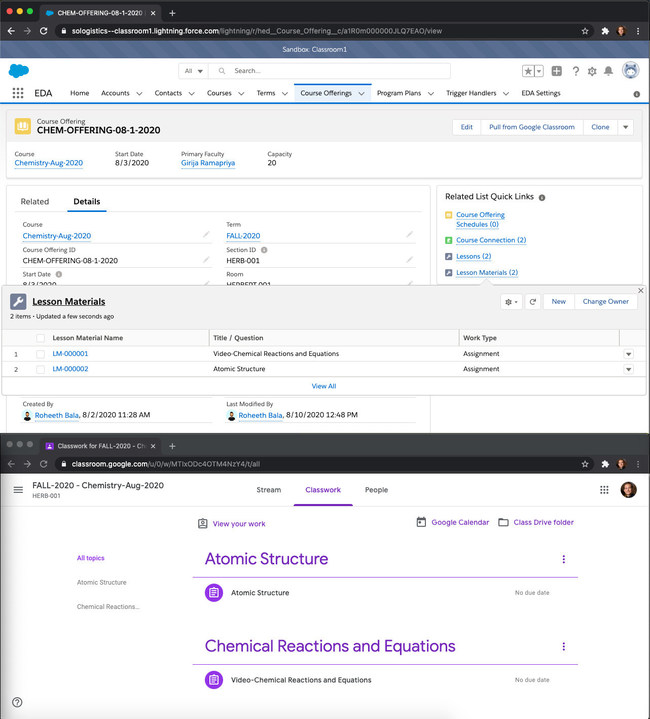Check the LM-000002 row checkbox
This screenshot has width=650, height=719.
[40, 369]
